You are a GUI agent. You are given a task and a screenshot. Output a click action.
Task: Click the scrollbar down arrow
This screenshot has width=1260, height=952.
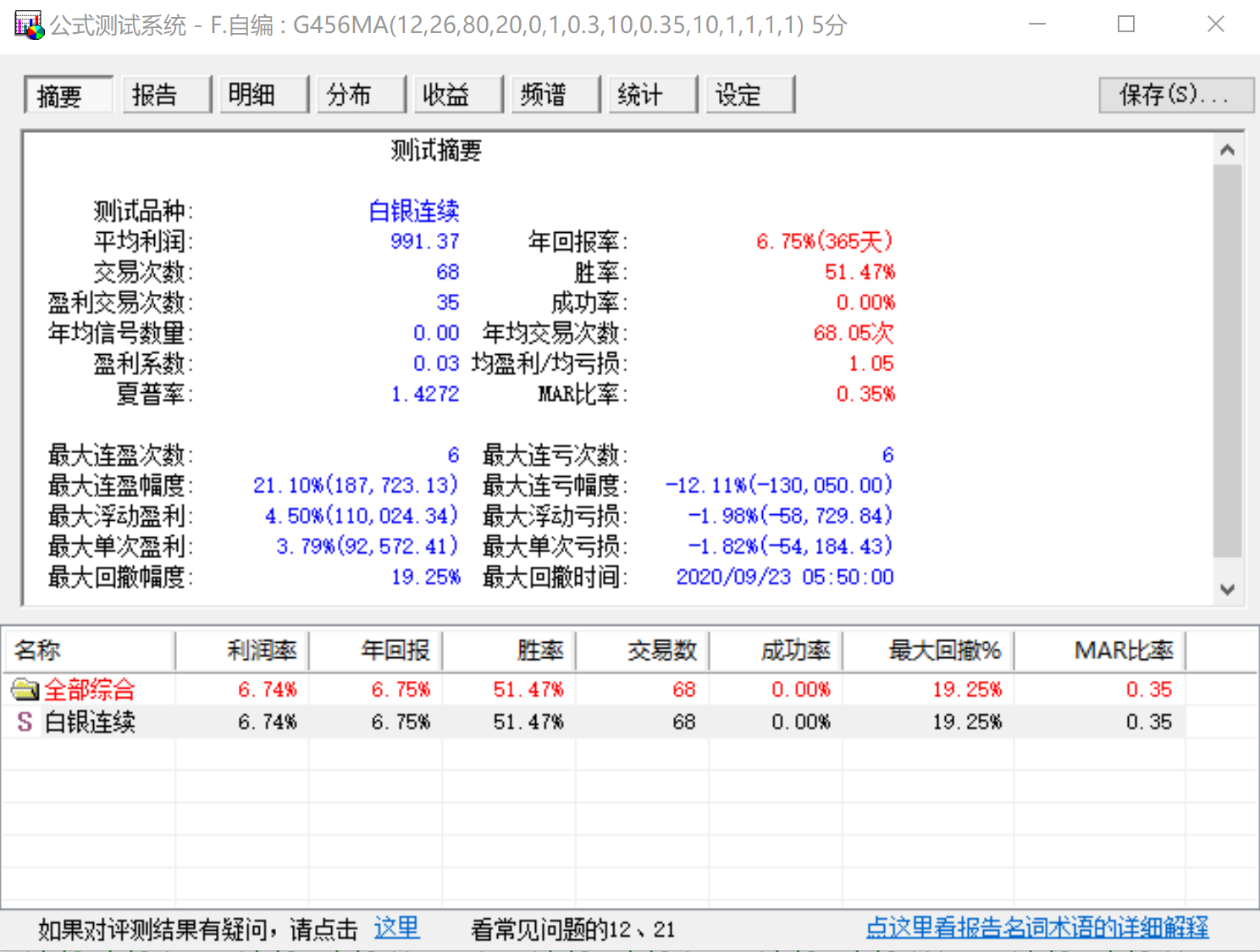1227,589
